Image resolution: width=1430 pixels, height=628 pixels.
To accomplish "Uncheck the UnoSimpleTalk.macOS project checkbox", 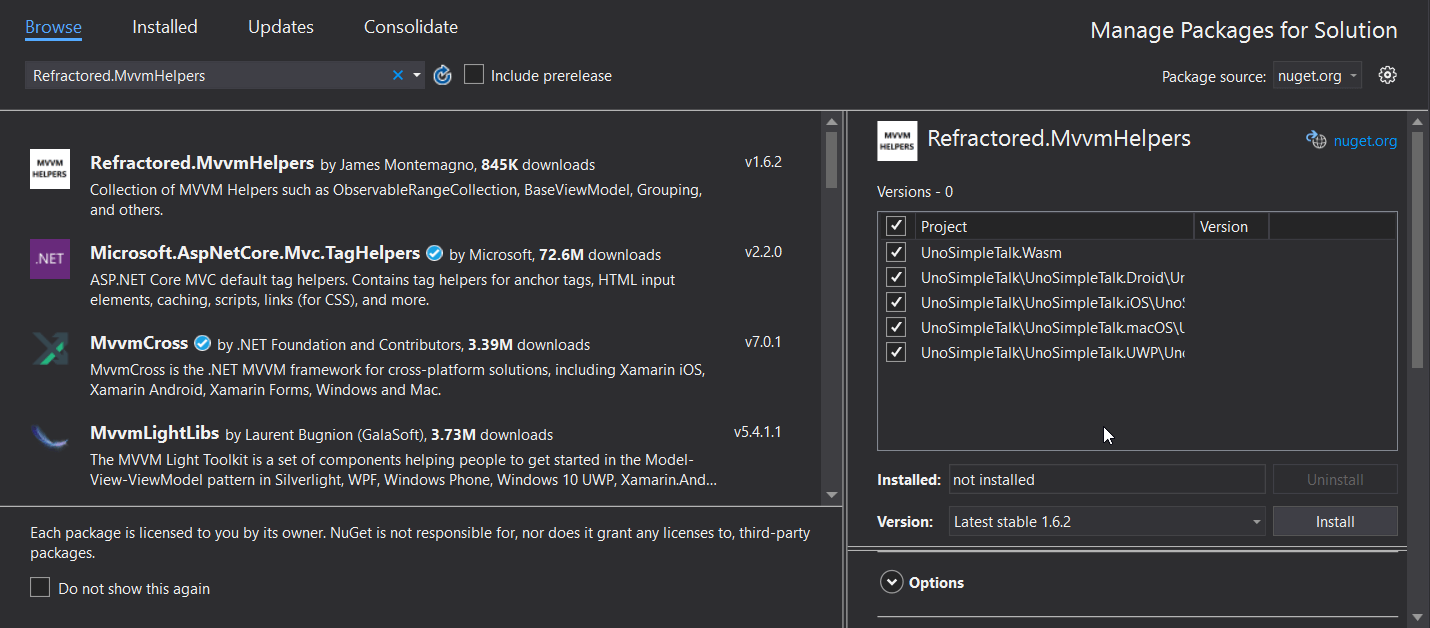I will point(896,327).
